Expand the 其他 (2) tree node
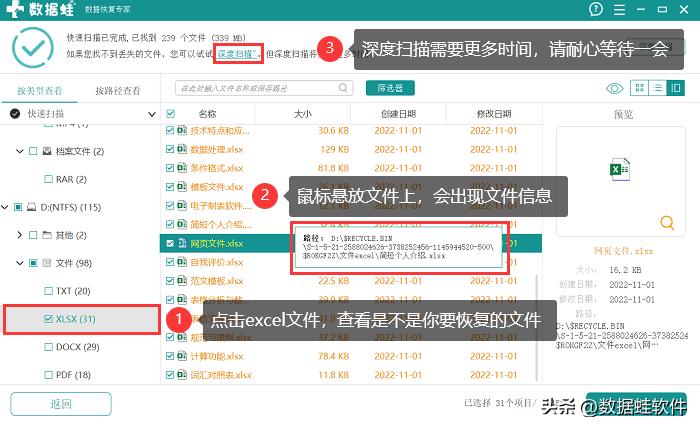Image resolution: width=700 pixels, height=428 pixels. tap(19, 235)
